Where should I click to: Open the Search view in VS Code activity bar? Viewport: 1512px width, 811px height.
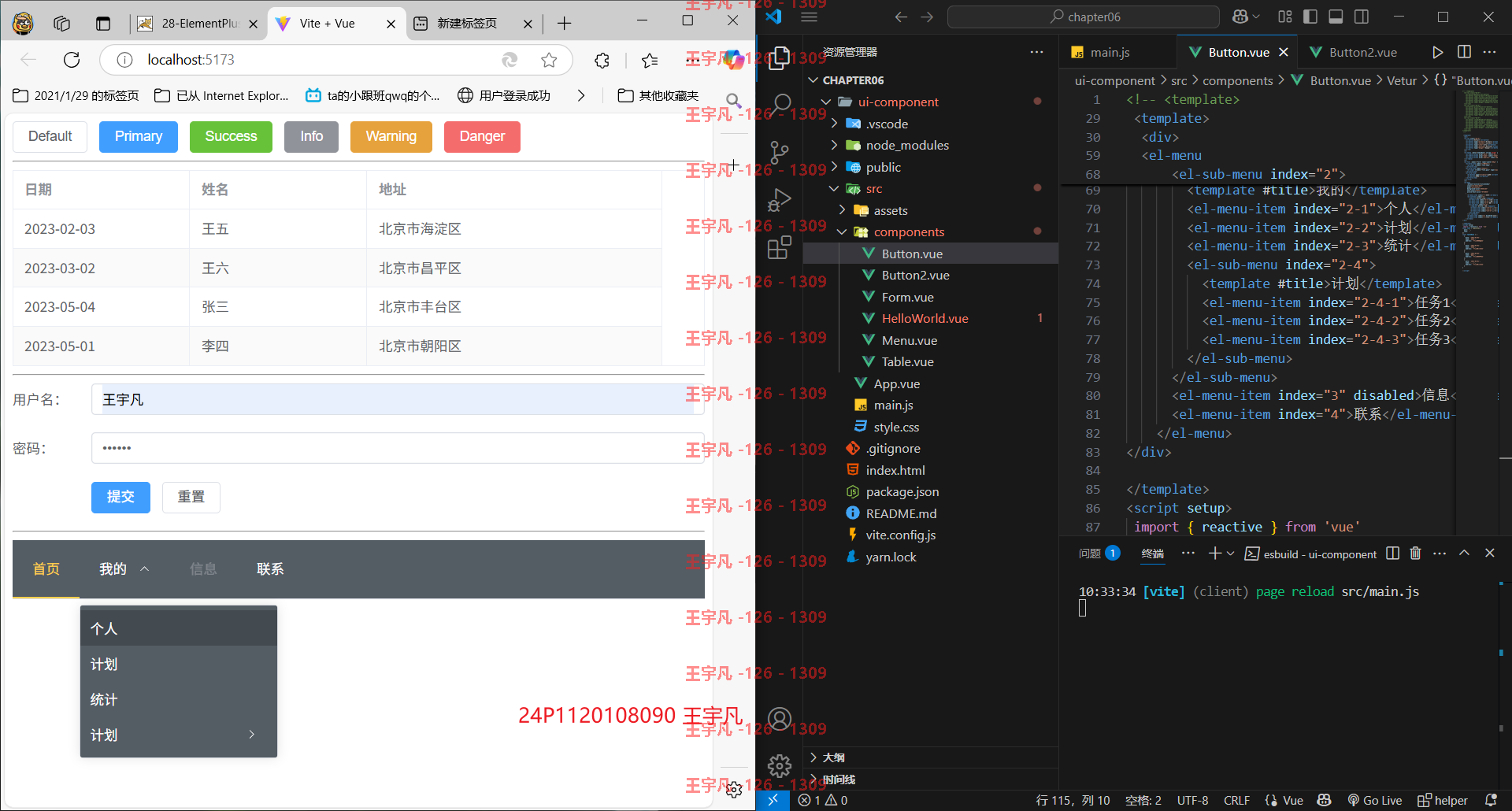[781, 104]
